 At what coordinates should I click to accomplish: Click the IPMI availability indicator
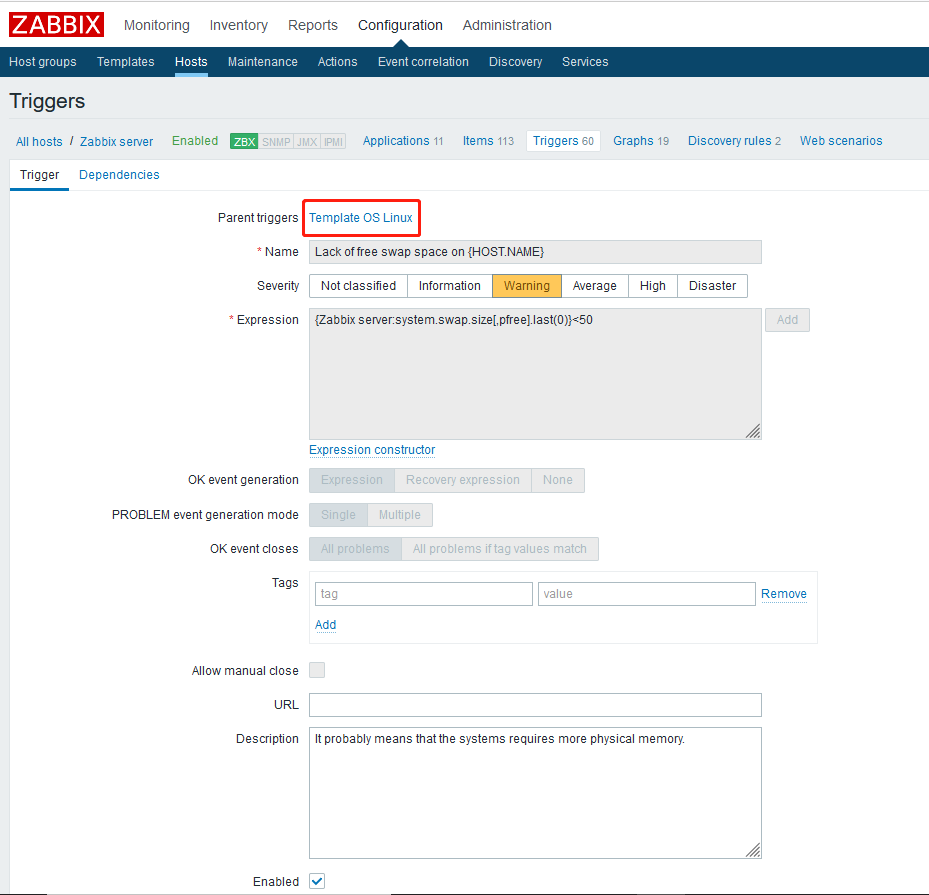coord(333,142)
